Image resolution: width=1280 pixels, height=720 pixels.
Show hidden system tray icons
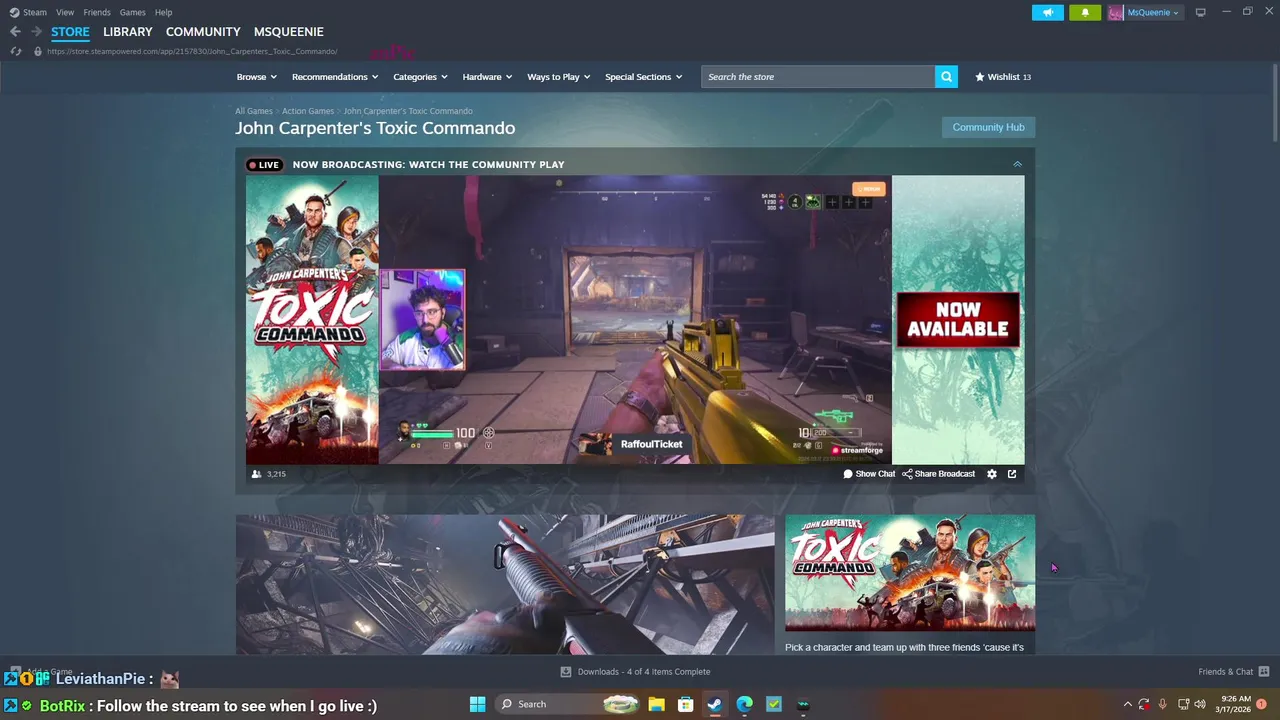click(1127, 704)
